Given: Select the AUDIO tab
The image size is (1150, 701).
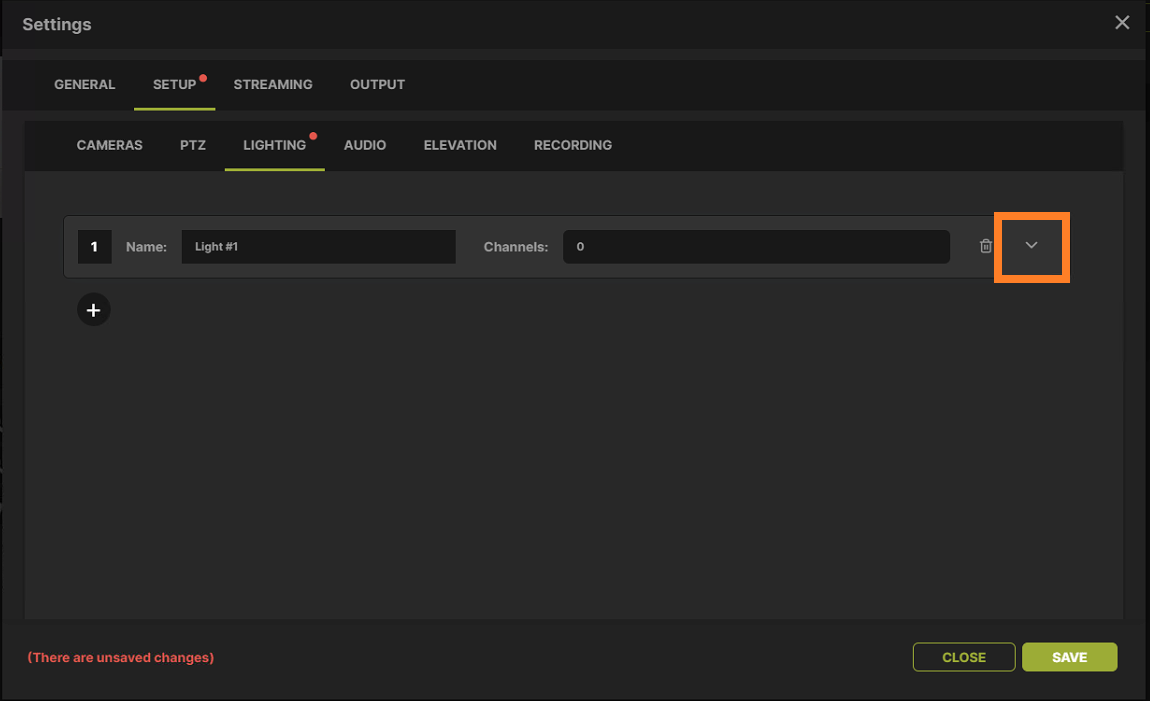Looking at the screenshot, I should coord(365,145).
